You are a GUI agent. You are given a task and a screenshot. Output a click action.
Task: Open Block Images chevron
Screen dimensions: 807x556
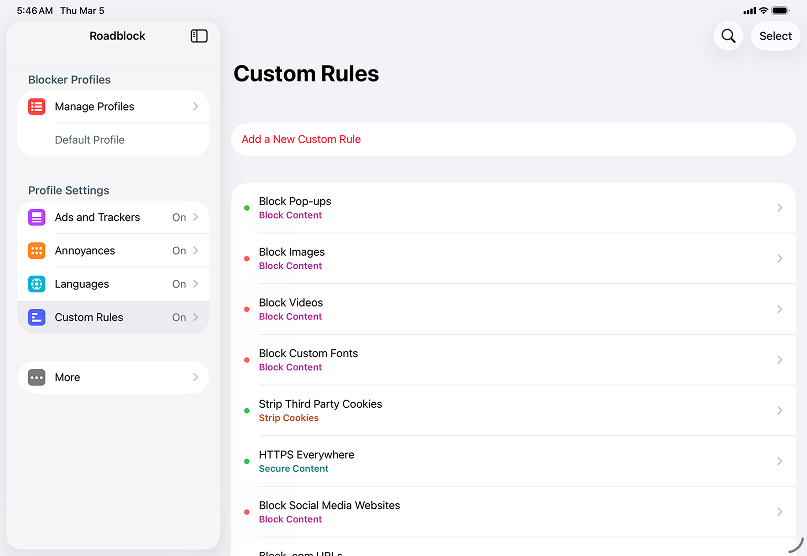[x=780, y=258]
